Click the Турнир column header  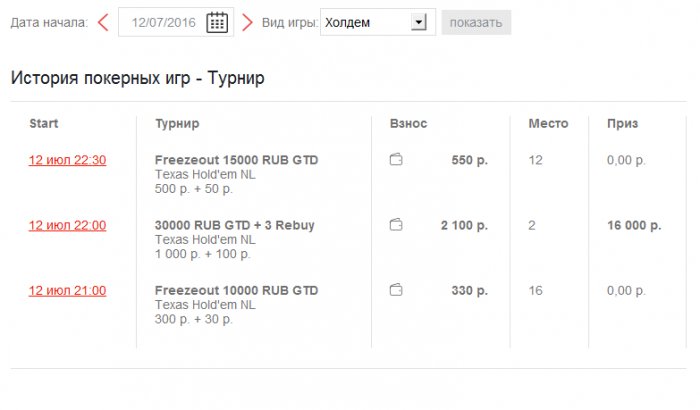(x=177, y=123)
